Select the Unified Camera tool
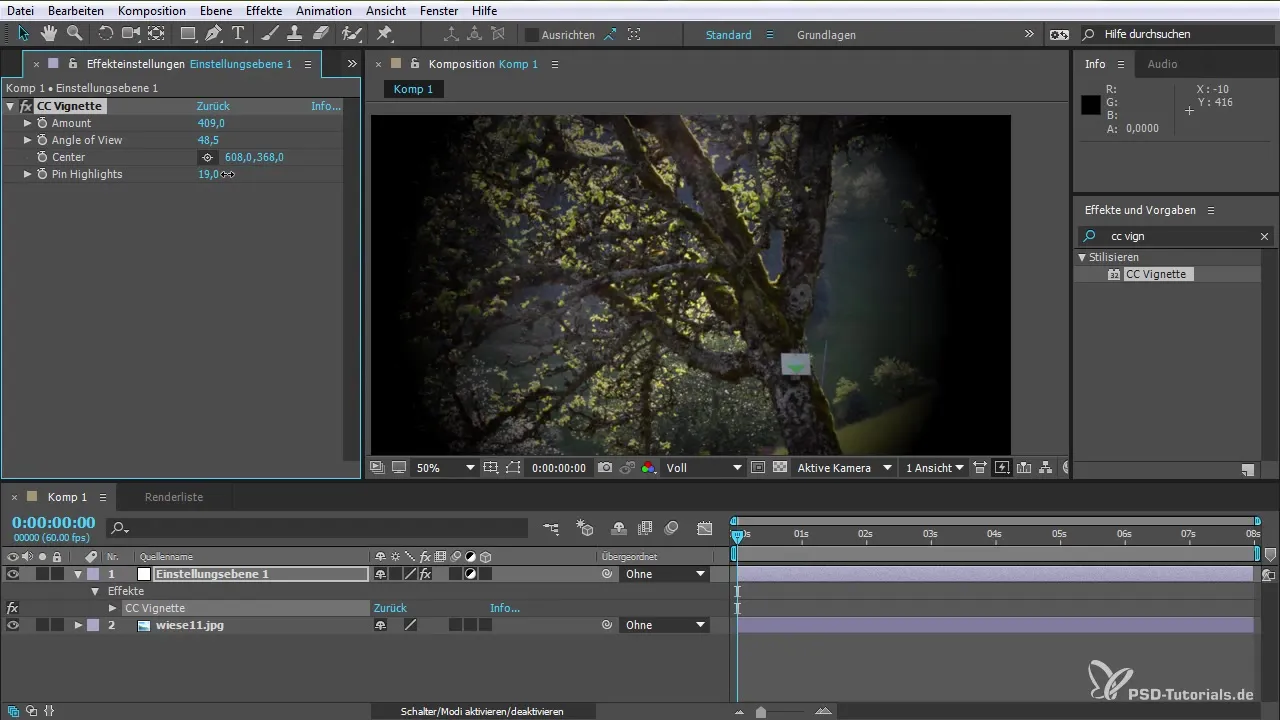Image resolution: width=1280 pixels, height=720 pixels. click(x=131, y=34)
